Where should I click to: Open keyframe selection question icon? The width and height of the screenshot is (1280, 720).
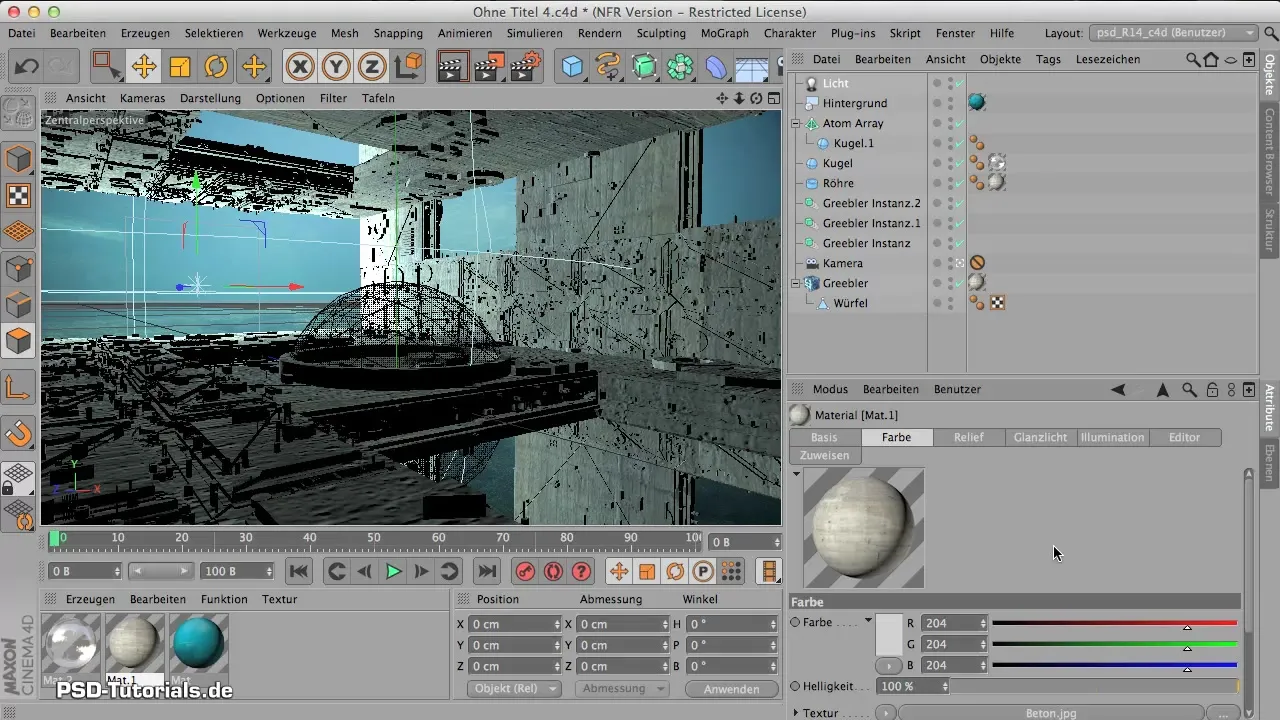coord(581,571)
